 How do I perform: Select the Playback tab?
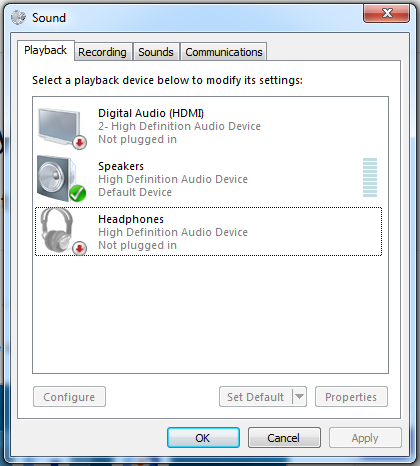tap(46, 51)
